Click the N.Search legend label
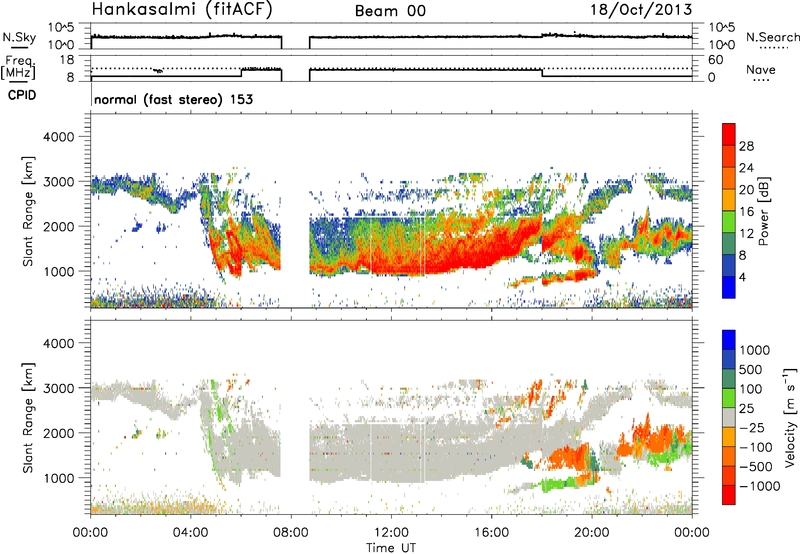This screenshot has width=800, height=554. tap(772, 37)
